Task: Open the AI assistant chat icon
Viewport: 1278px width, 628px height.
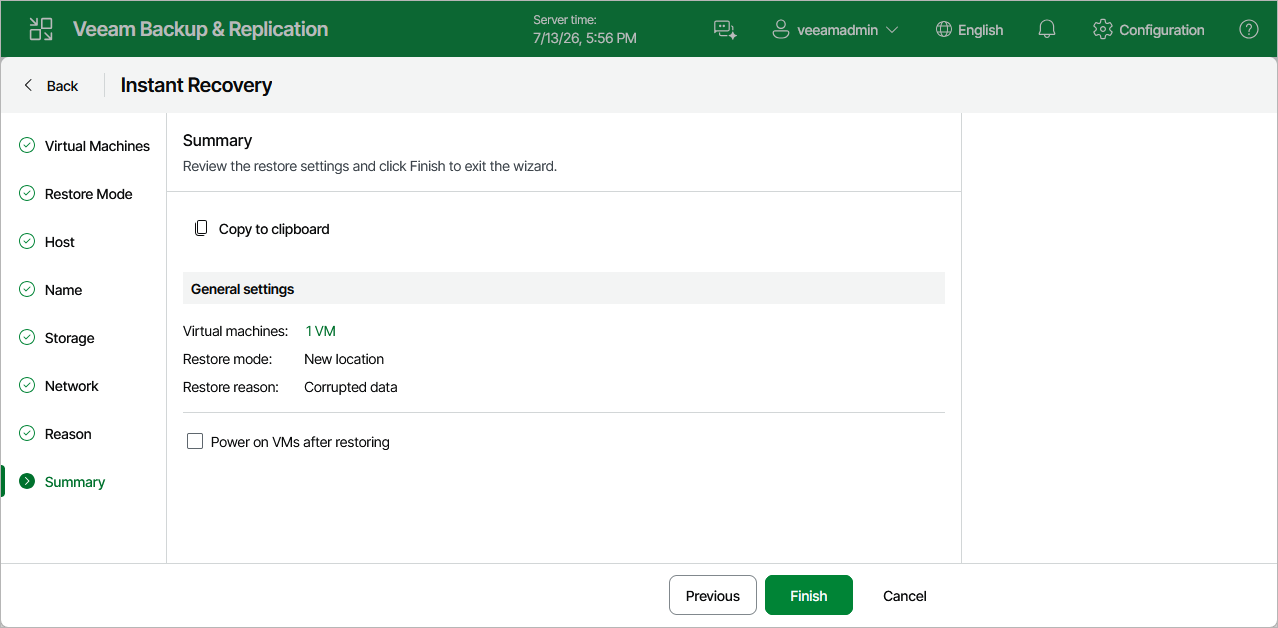Action: click(x=725, y=30)
